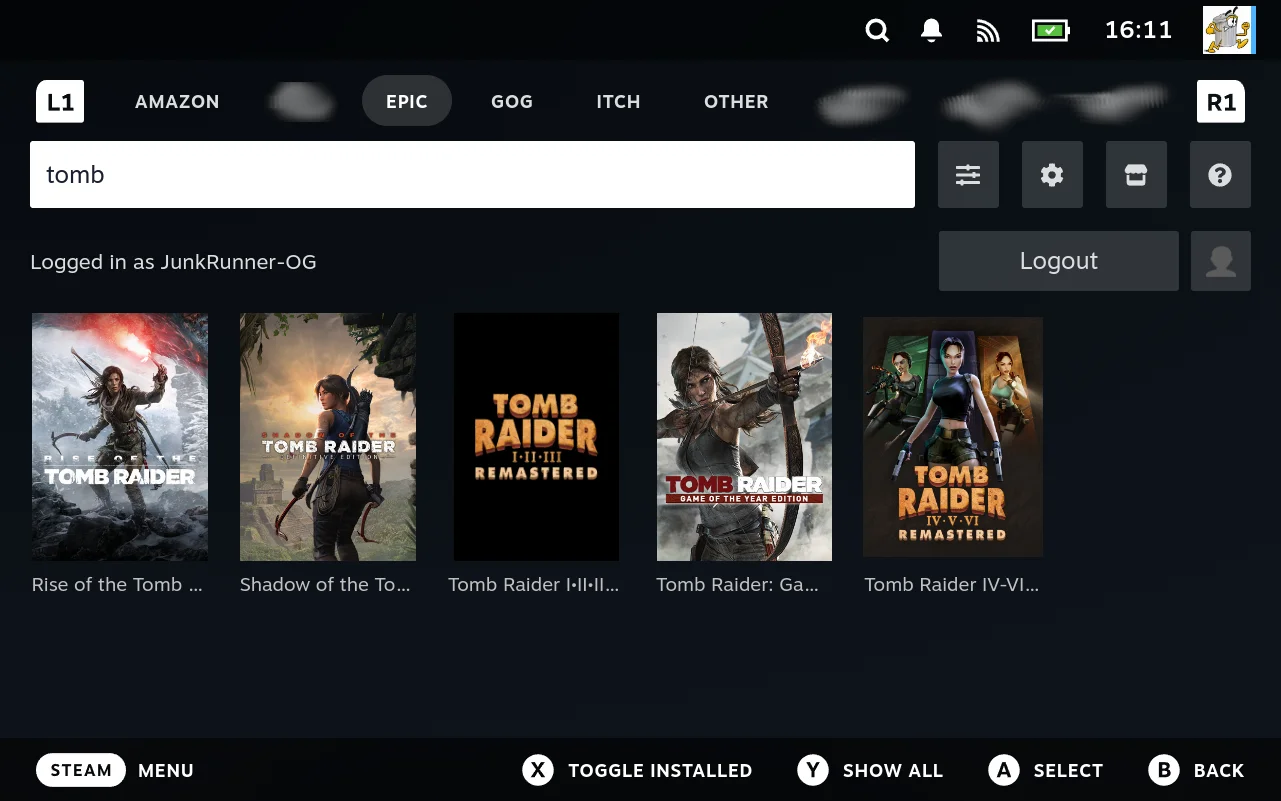The width and height of the screenshot is (1281, 801).
Task: Click the BACK label in footer
Action: click(1219, 770)
